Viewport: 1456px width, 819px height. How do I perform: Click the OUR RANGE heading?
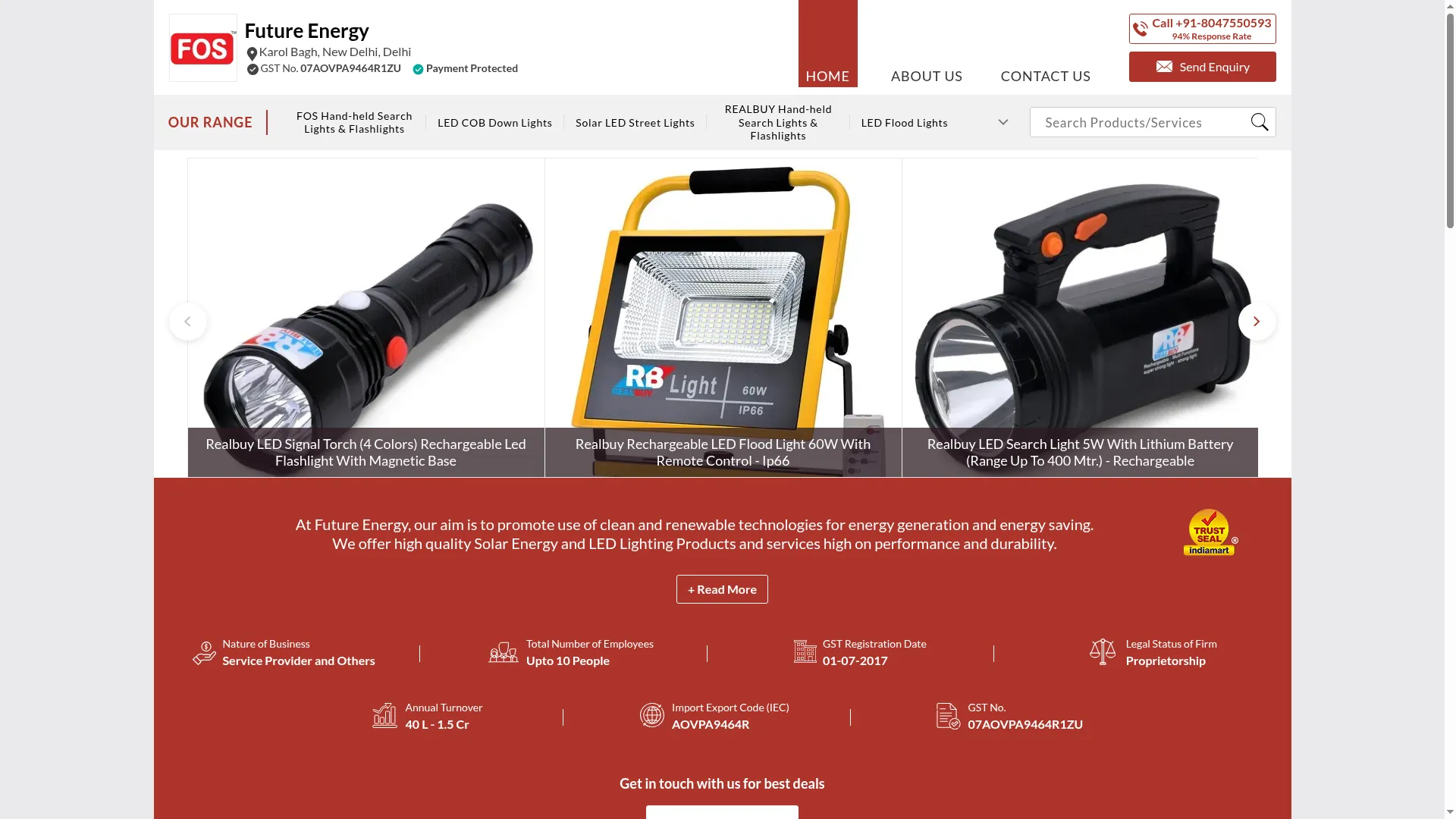pyautogui.click(x=210, y=122)
